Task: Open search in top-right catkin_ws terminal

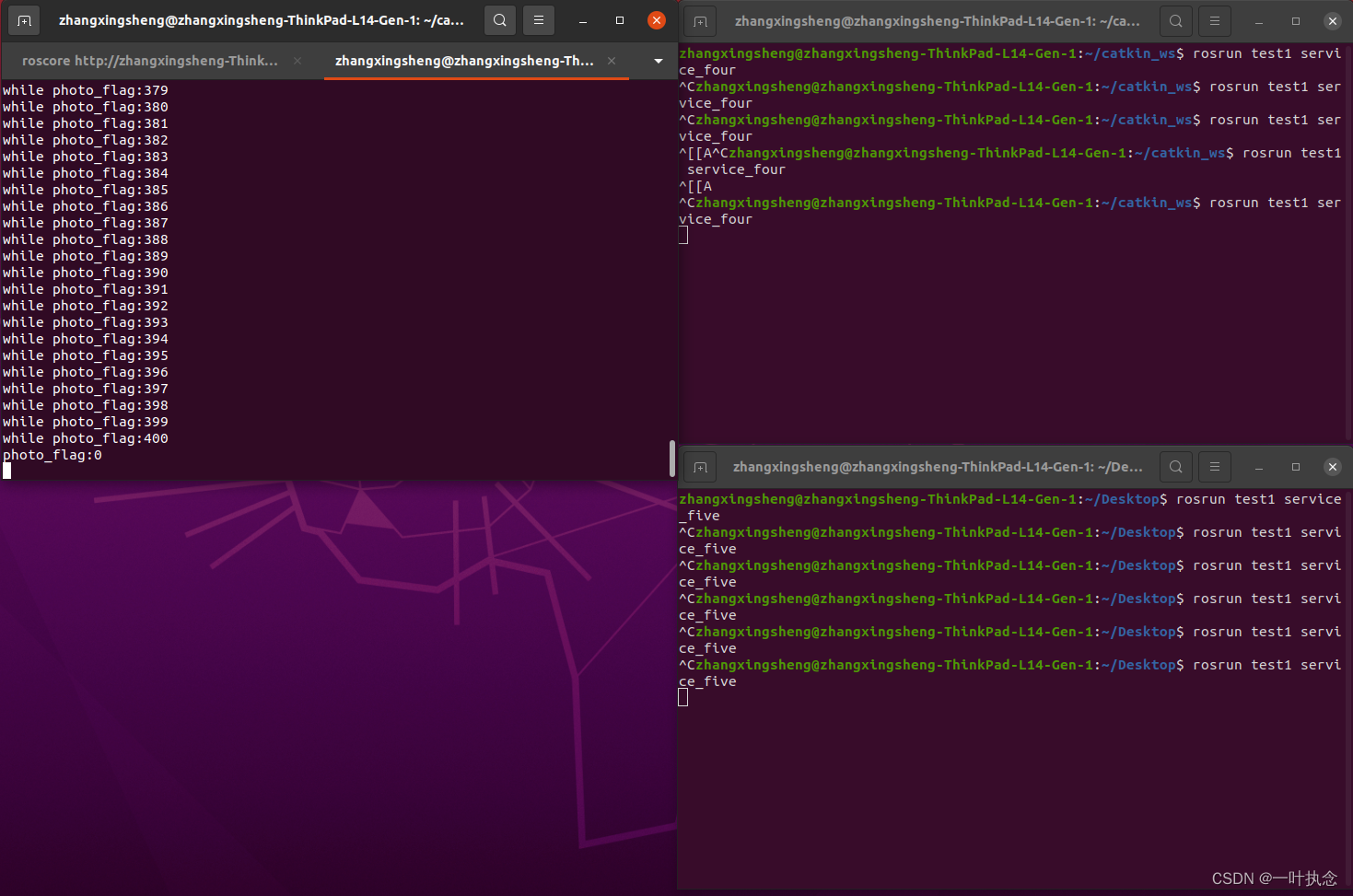Action: point(1176,21)
